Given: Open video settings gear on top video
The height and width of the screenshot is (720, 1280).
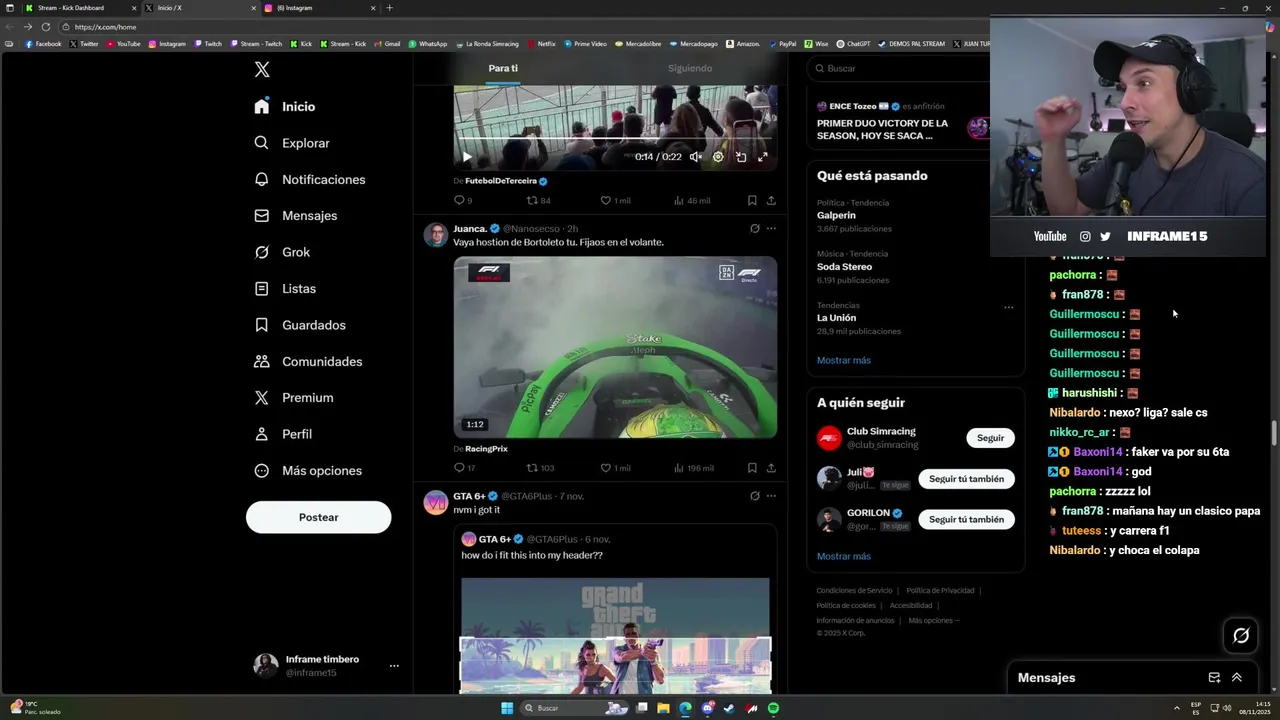Looking at the screenshot, I should (x=718, y=157).
